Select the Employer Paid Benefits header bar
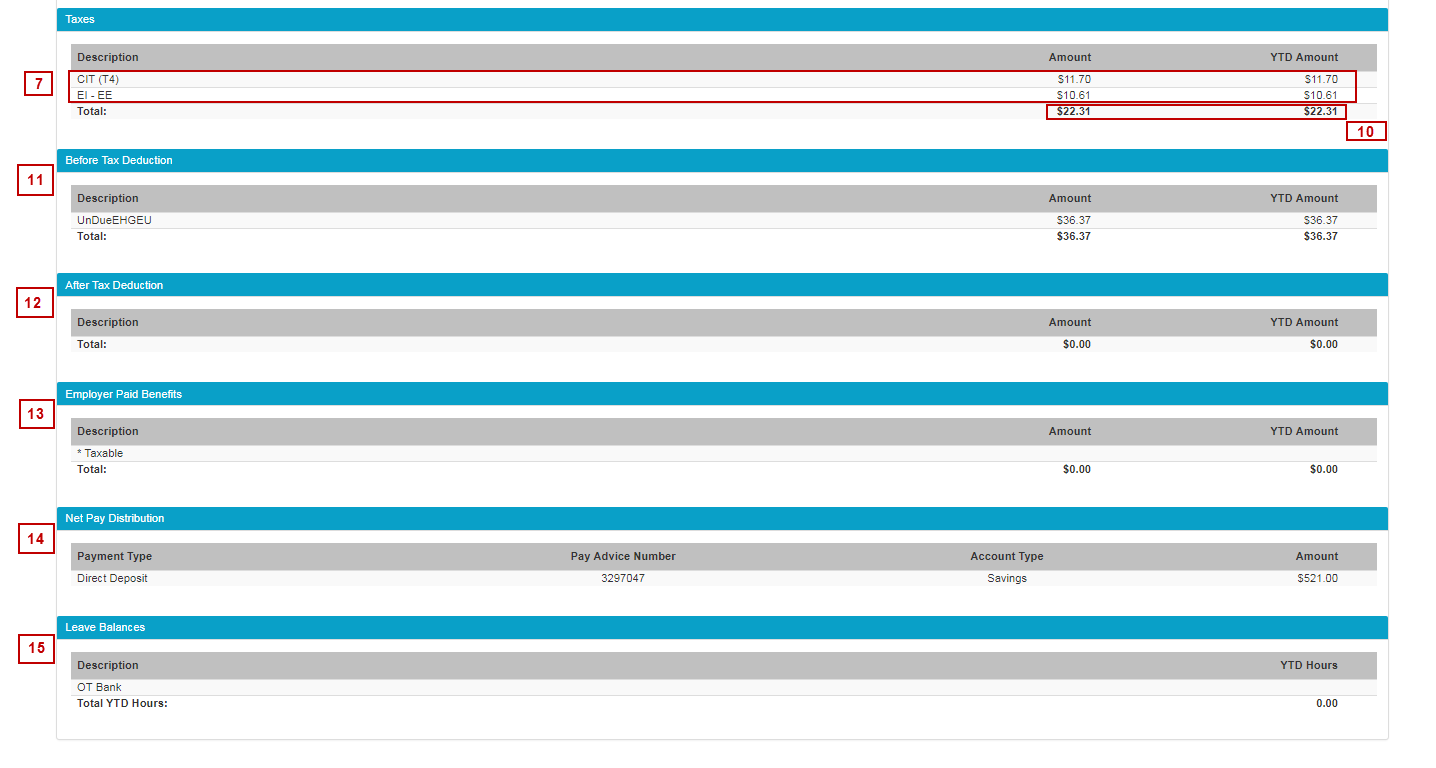The height and width of the screenshot is (768, 1436). tap(123, 394)
